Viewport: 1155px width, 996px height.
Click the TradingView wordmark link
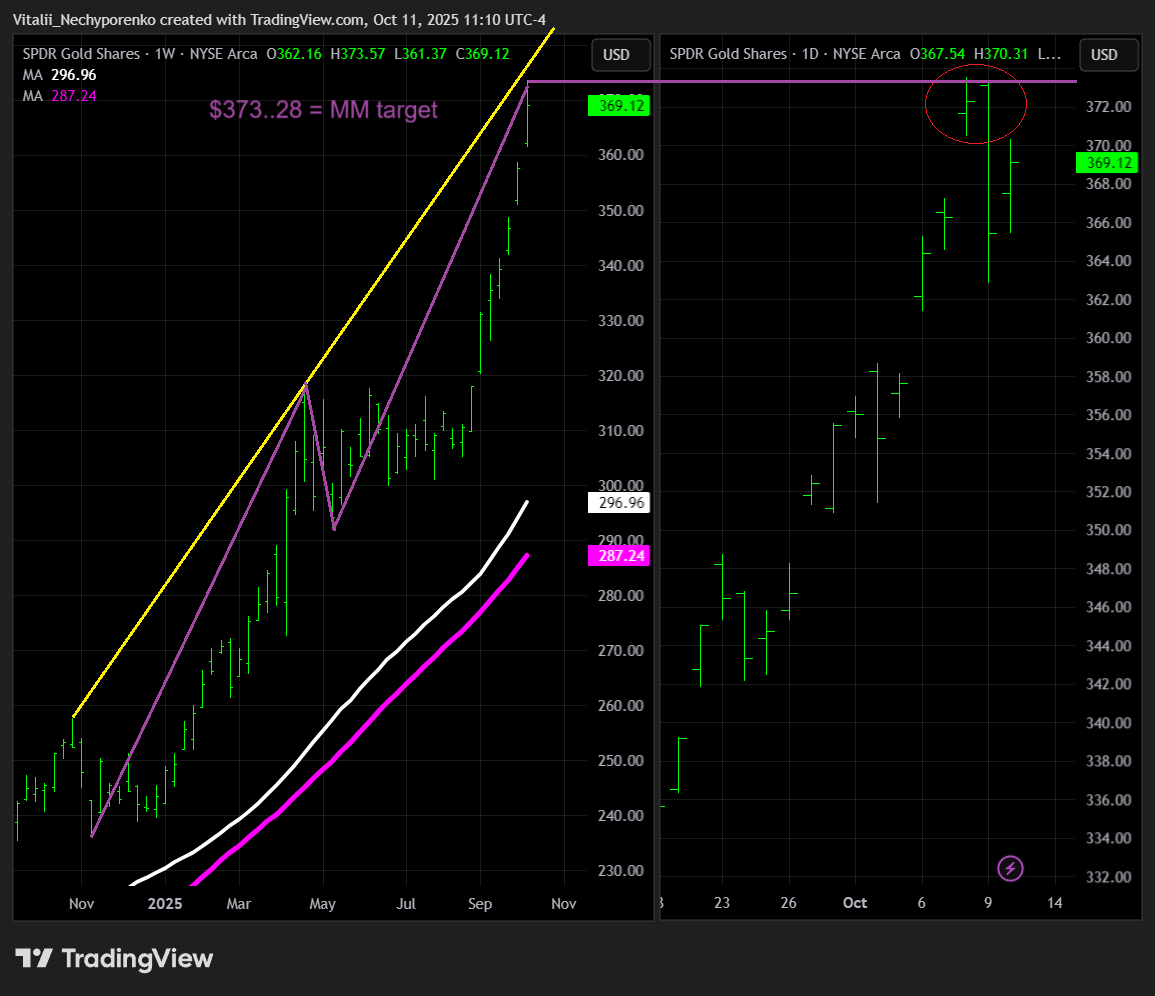[137, 958]
